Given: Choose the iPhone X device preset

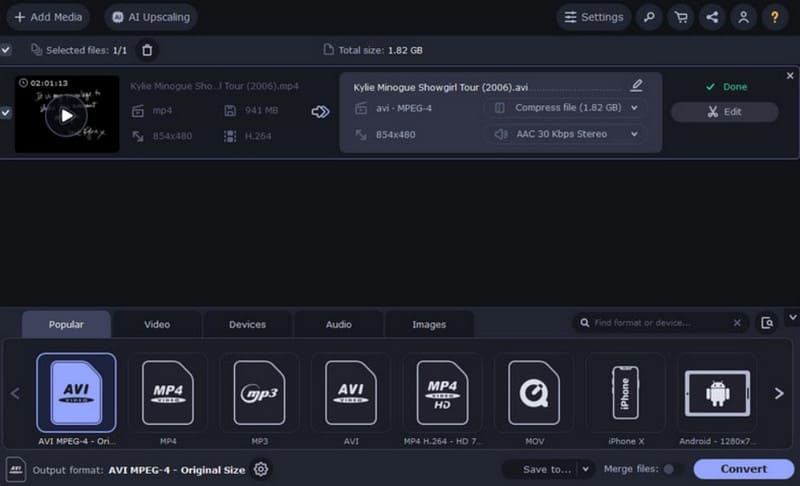Looking at the screenshot, I should 625,391.
